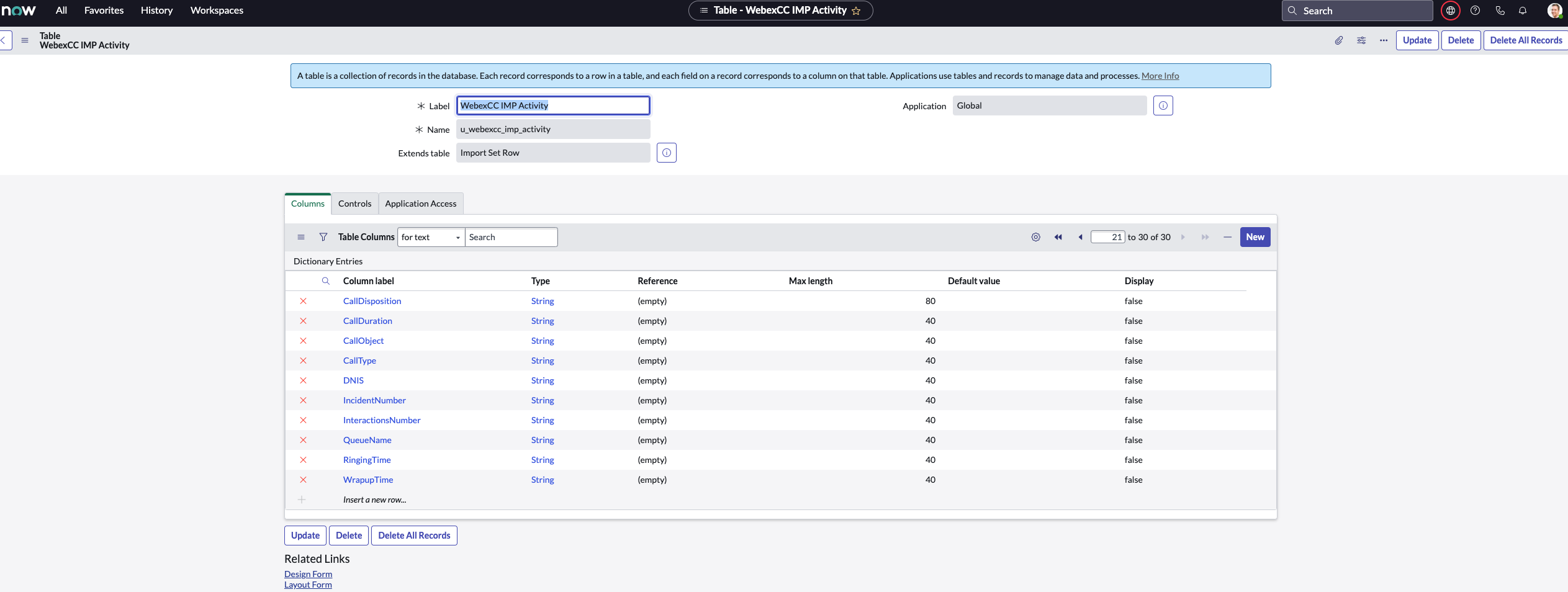Open user profile avatar

click(x=1554, y=11)
